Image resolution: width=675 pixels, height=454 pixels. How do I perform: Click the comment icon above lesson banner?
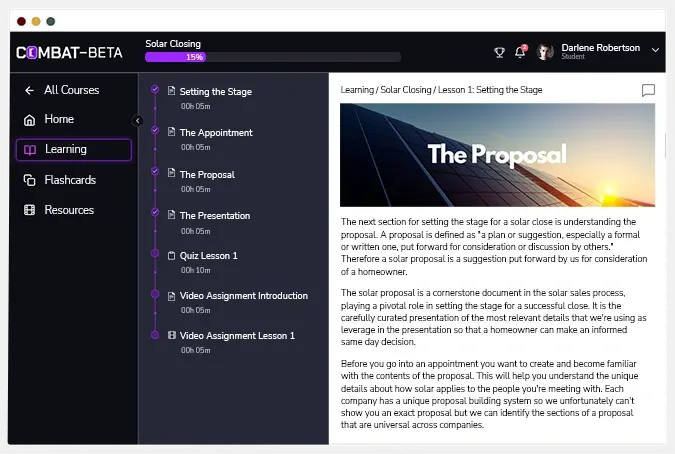coord(648,90)
